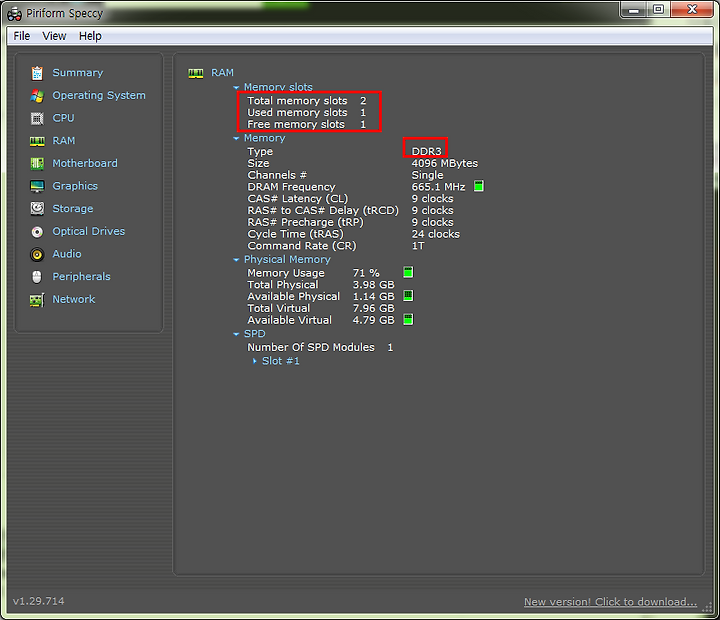Click the Audio speaker icon

click(37, 254)
